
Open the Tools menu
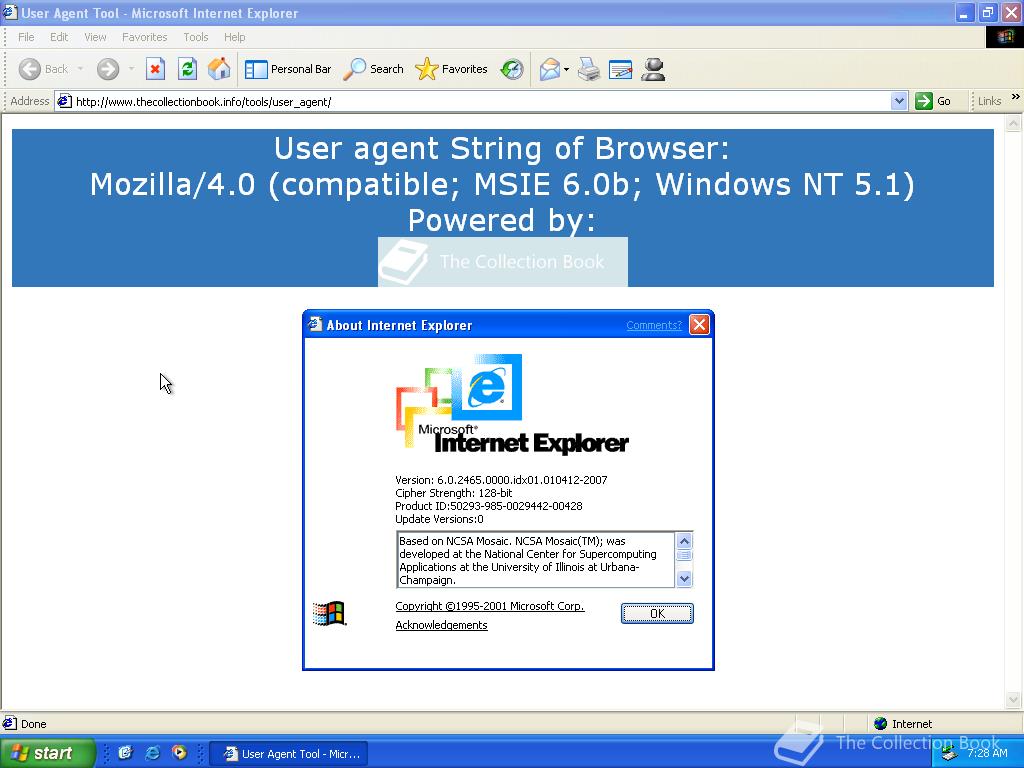(195, 37)
